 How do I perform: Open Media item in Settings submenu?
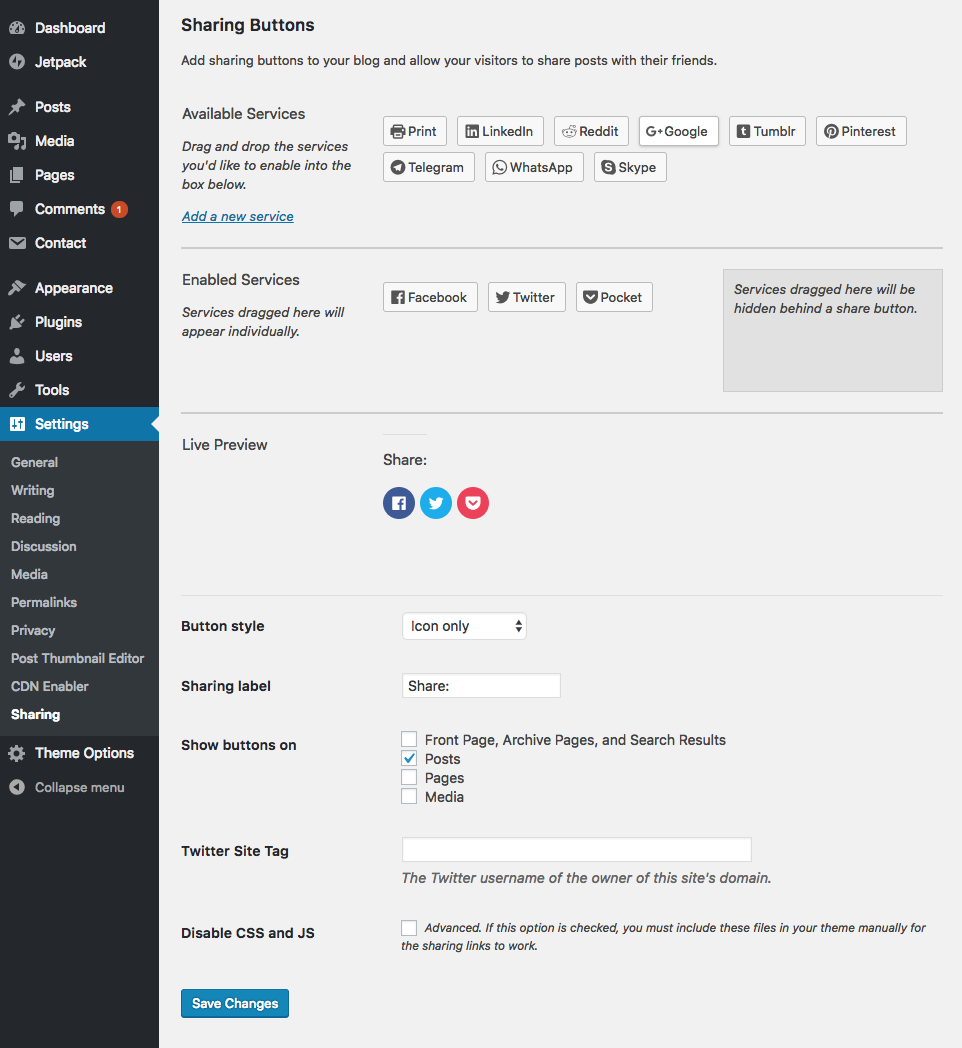pos(29,575)
